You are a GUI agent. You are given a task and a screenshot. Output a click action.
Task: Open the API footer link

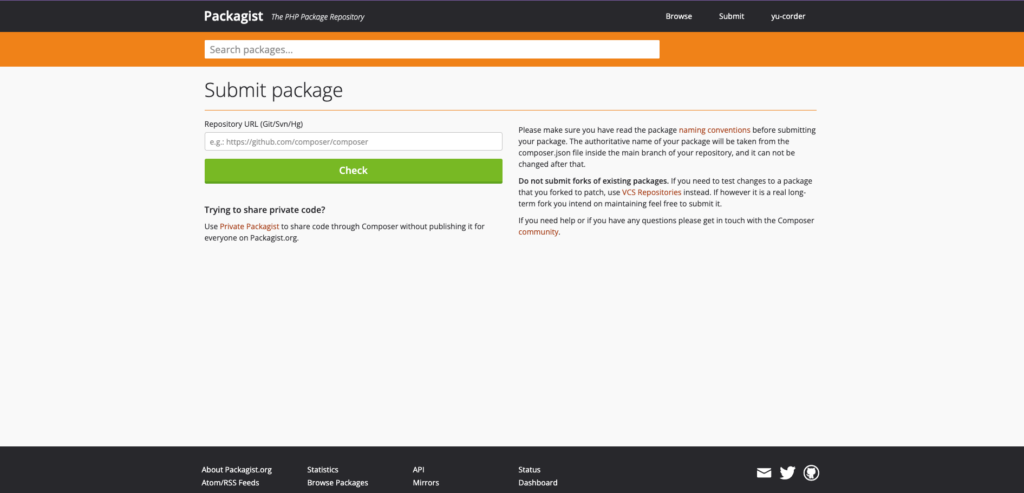tap(419, 469)
